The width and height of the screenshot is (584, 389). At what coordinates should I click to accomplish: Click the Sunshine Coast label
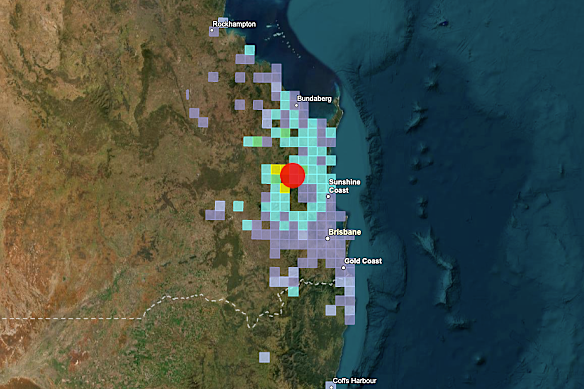click(x=345, y=186)
